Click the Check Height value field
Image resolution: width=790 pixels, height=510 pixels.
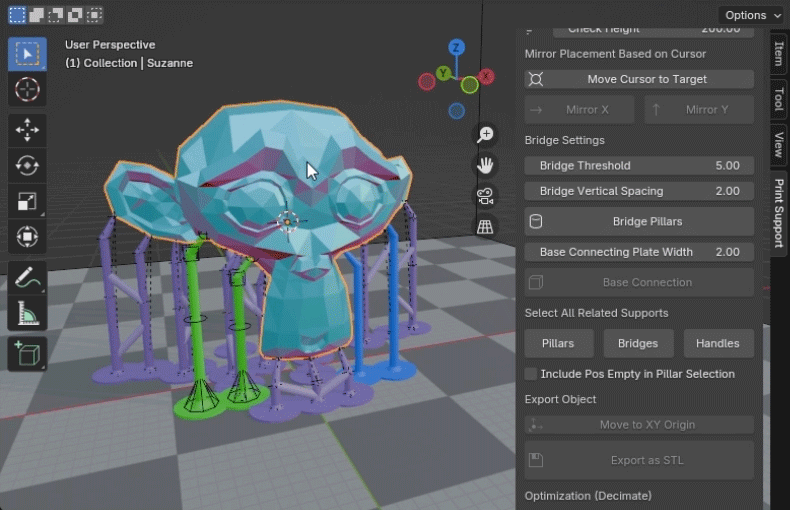(x=653, y=31)
